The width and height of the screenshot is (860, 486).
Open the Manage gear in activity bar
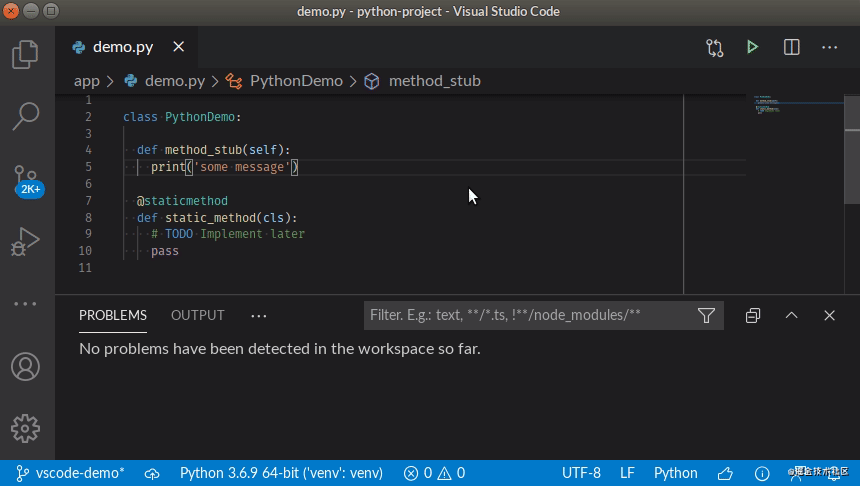26,427
